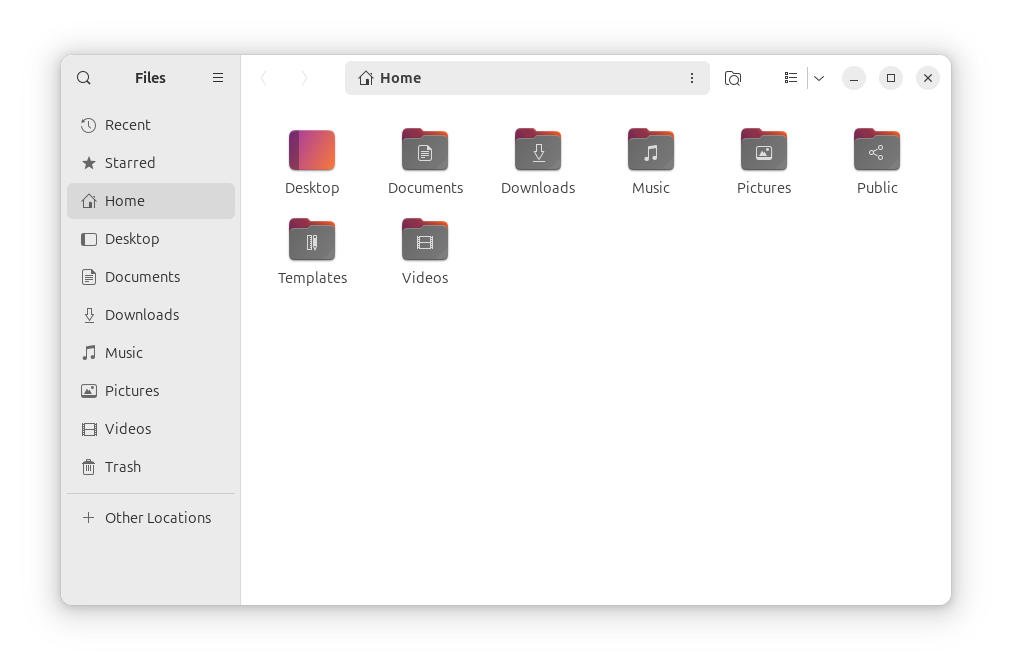This screenshot has height=672, width=1012.
Task: Select Home in the sidebar
Action: 151,201
